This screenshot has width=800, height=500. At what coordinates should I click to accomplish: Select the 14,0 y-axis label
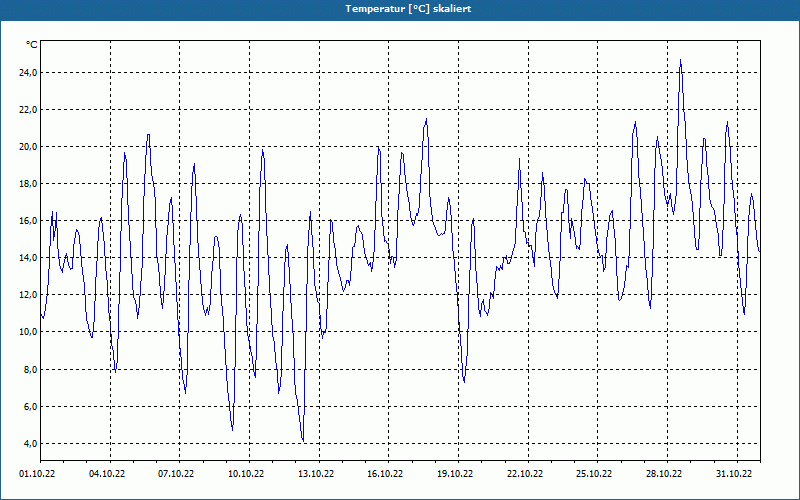click(x=28, y=258)
